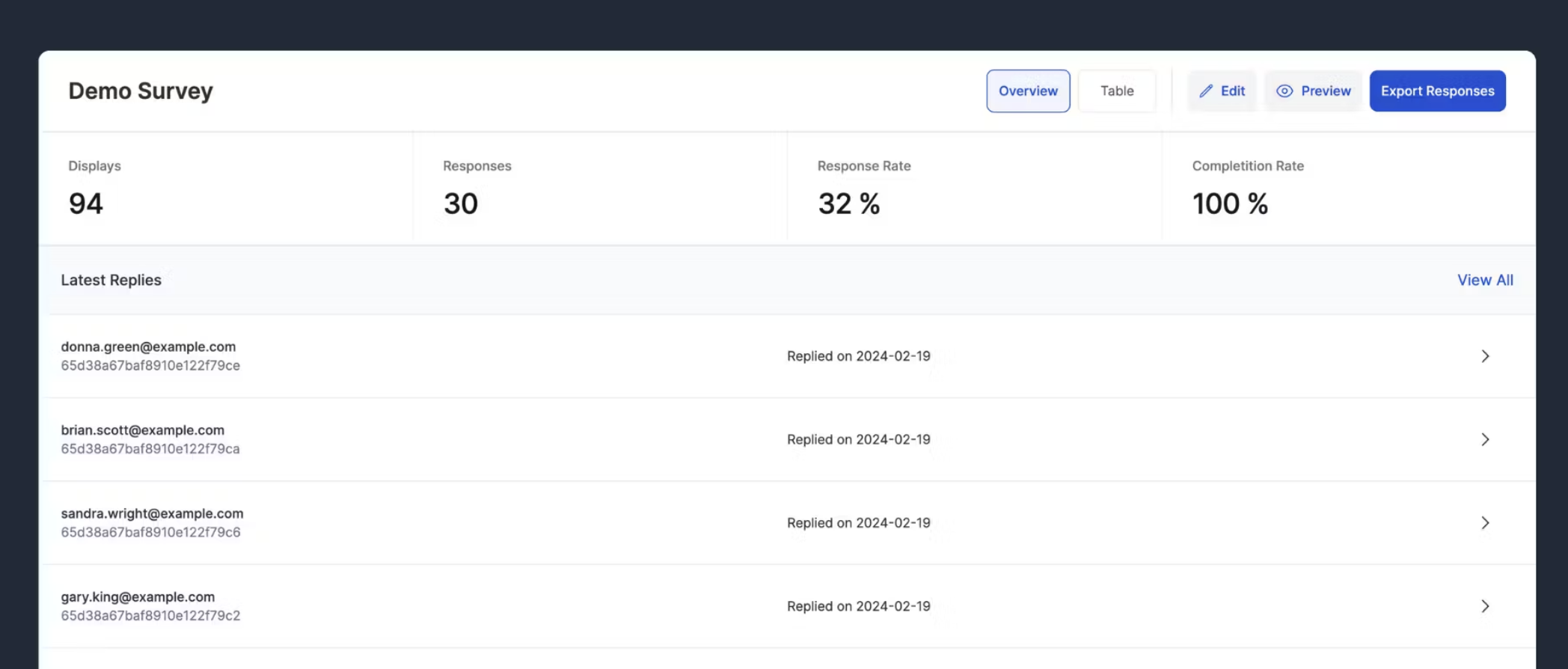Viewport: 1568px width, 669px height.
Task: Click the Completition Rate label
Action: tap(1248, 166)
